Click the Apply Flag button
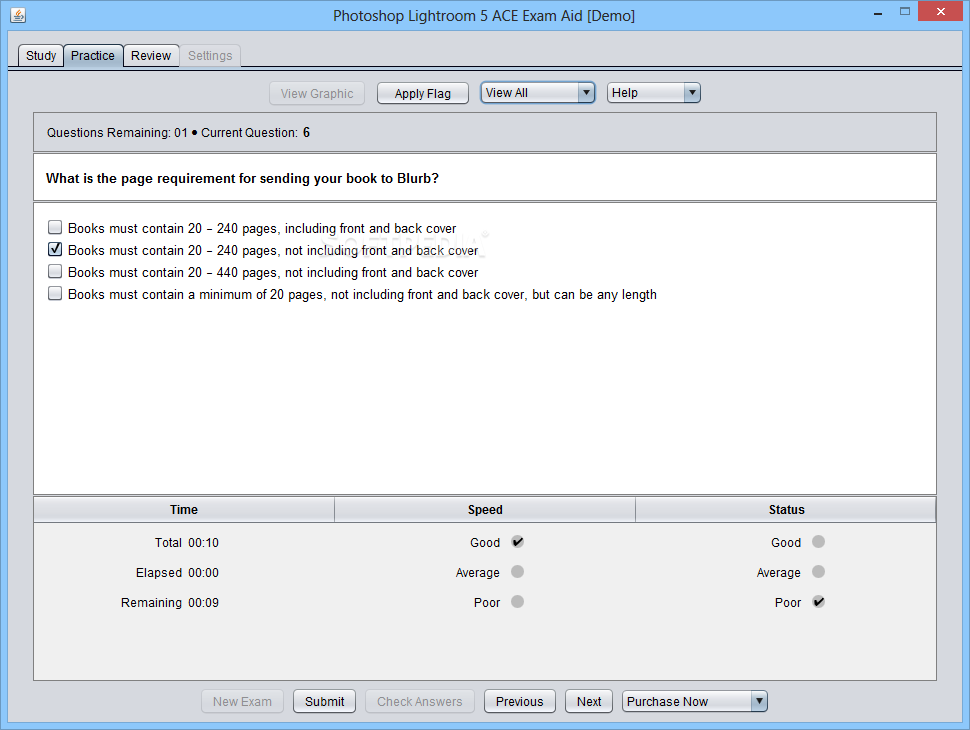970x730 pixels. point(423,93)
